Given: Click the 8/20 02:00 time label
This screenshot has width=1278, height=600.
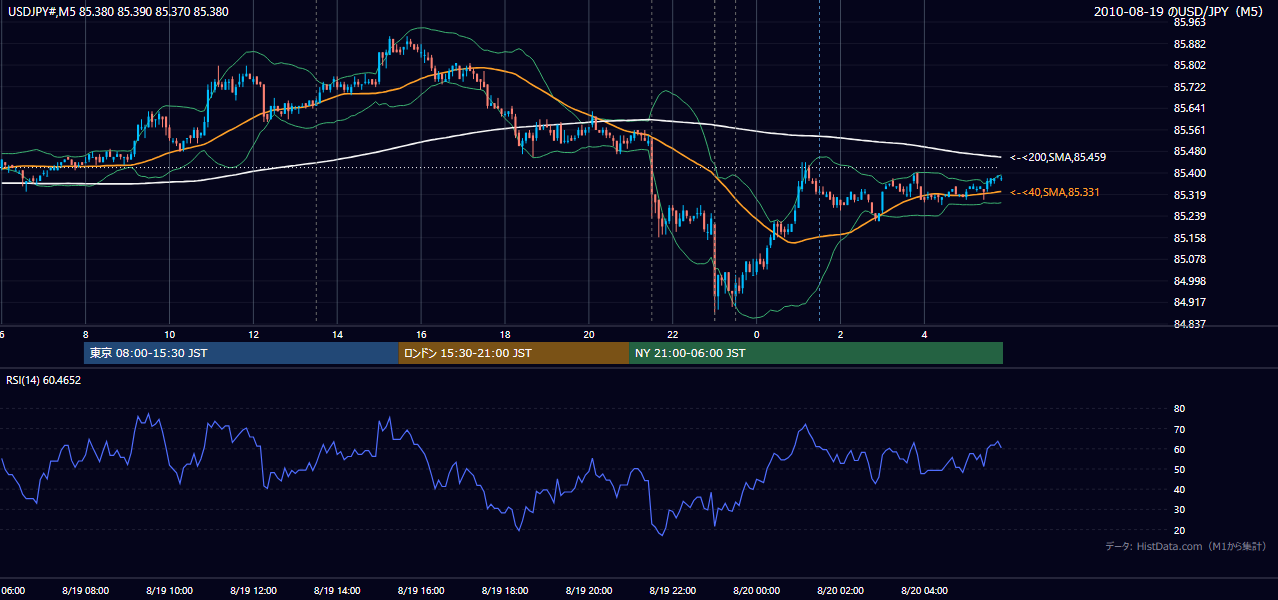Looking at the screenshot, I should click(841, 590).
